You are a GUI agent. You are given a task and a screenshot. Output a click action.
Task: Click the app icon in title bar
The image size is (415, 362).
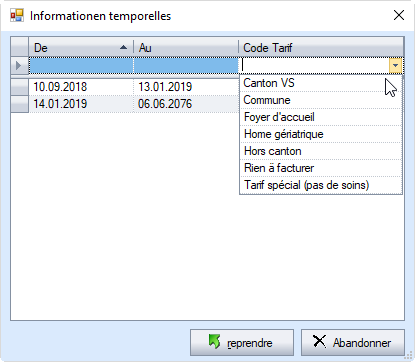[x=16, y=15]
